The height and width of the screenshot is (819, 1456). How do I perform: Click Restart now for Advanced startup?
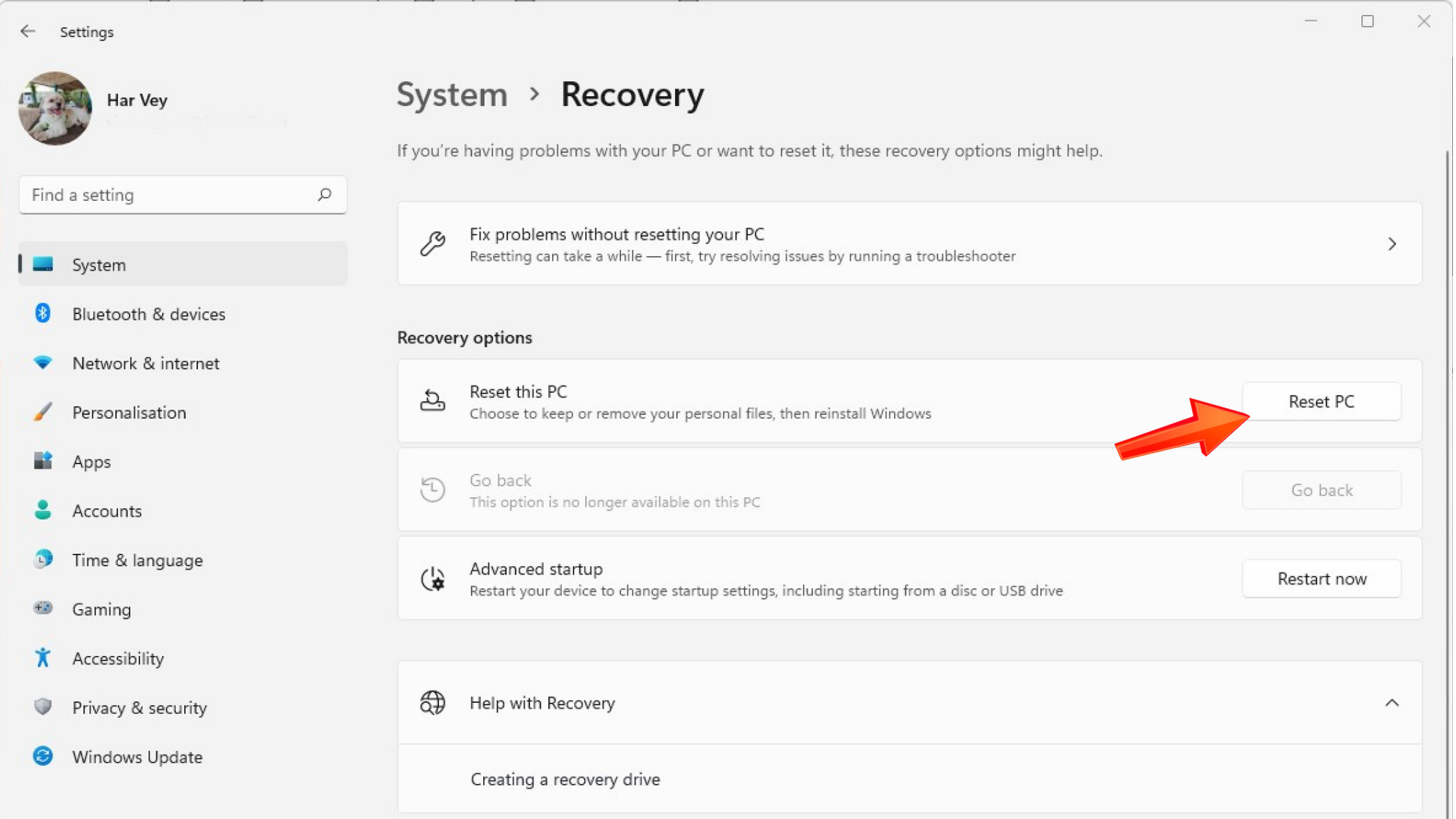[1321, 578]
